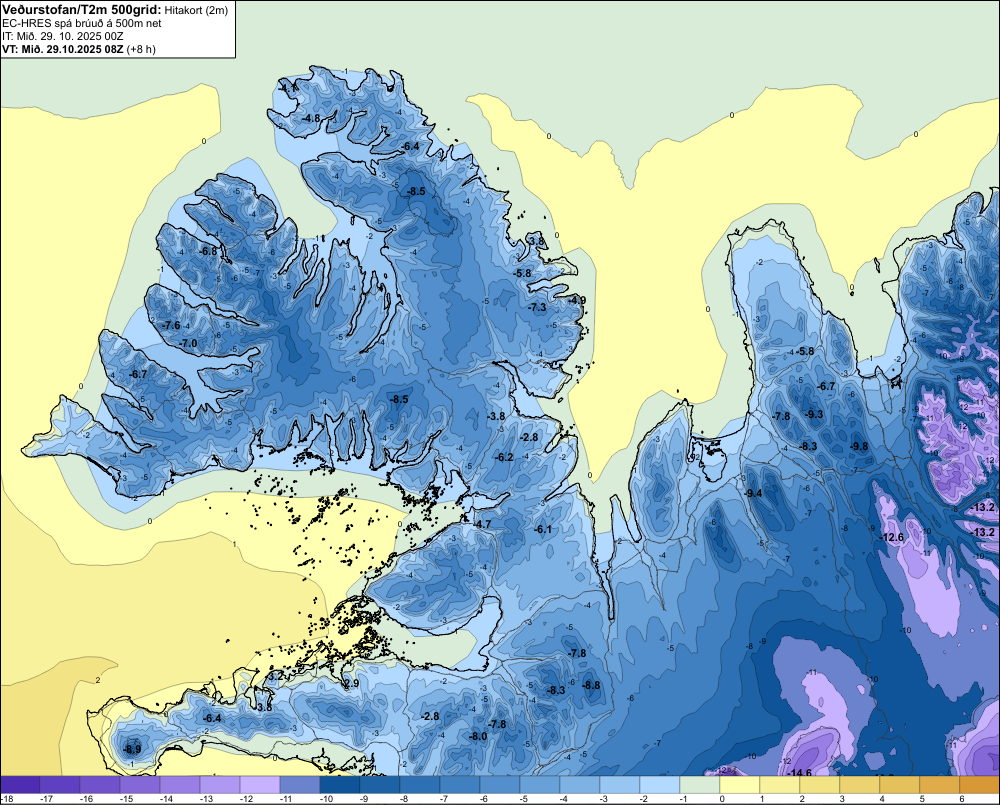Click the -8.9 temperature label
This screenshot has width=1000, height=805.
click(x=132, y=749)
